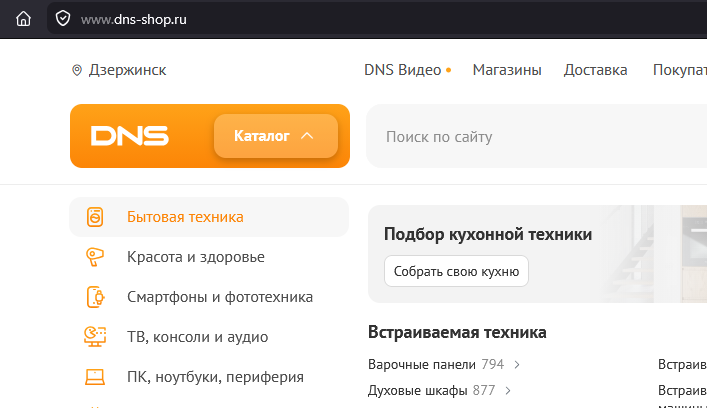Viewport: 707px width, 408px height.
Task: Click the Собрать свою кухню button
Action: [x=456, y=271]
